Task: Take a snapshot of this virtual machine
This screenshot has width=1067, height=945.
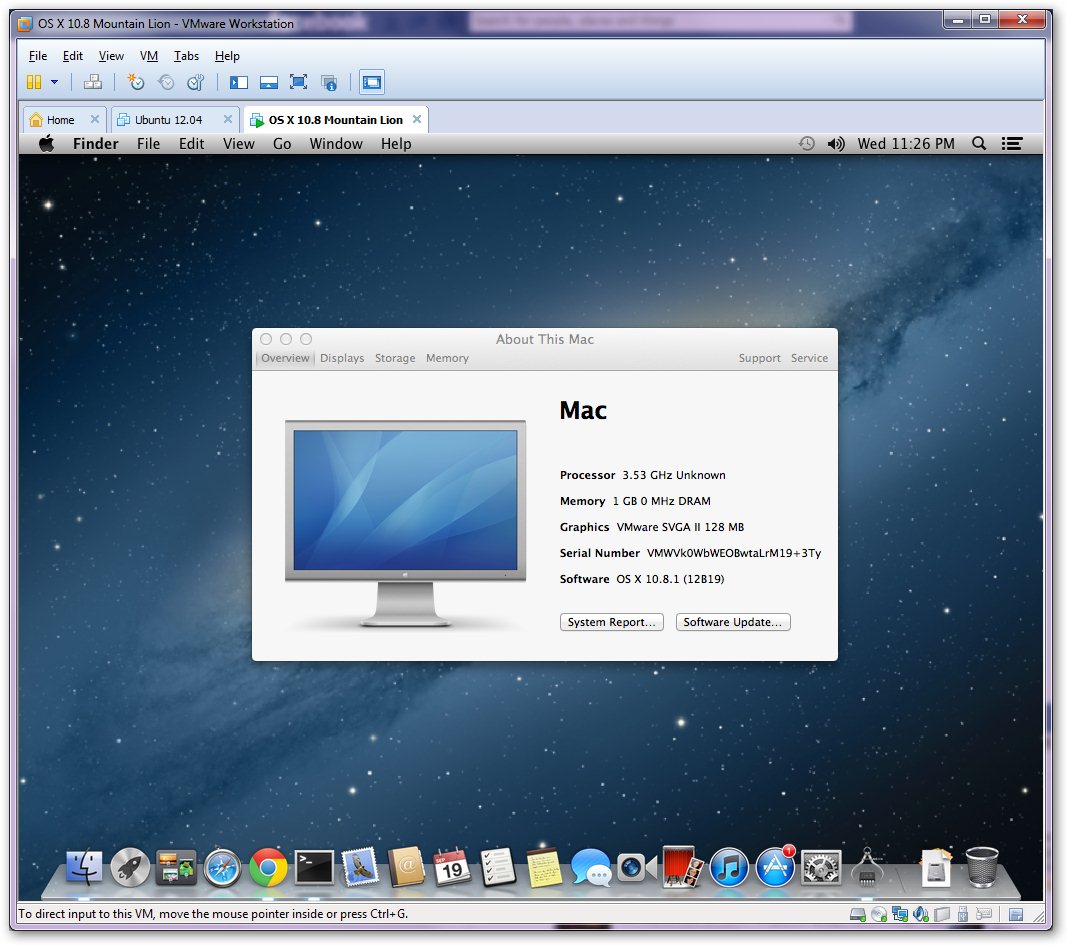Action: coord(136,82)
